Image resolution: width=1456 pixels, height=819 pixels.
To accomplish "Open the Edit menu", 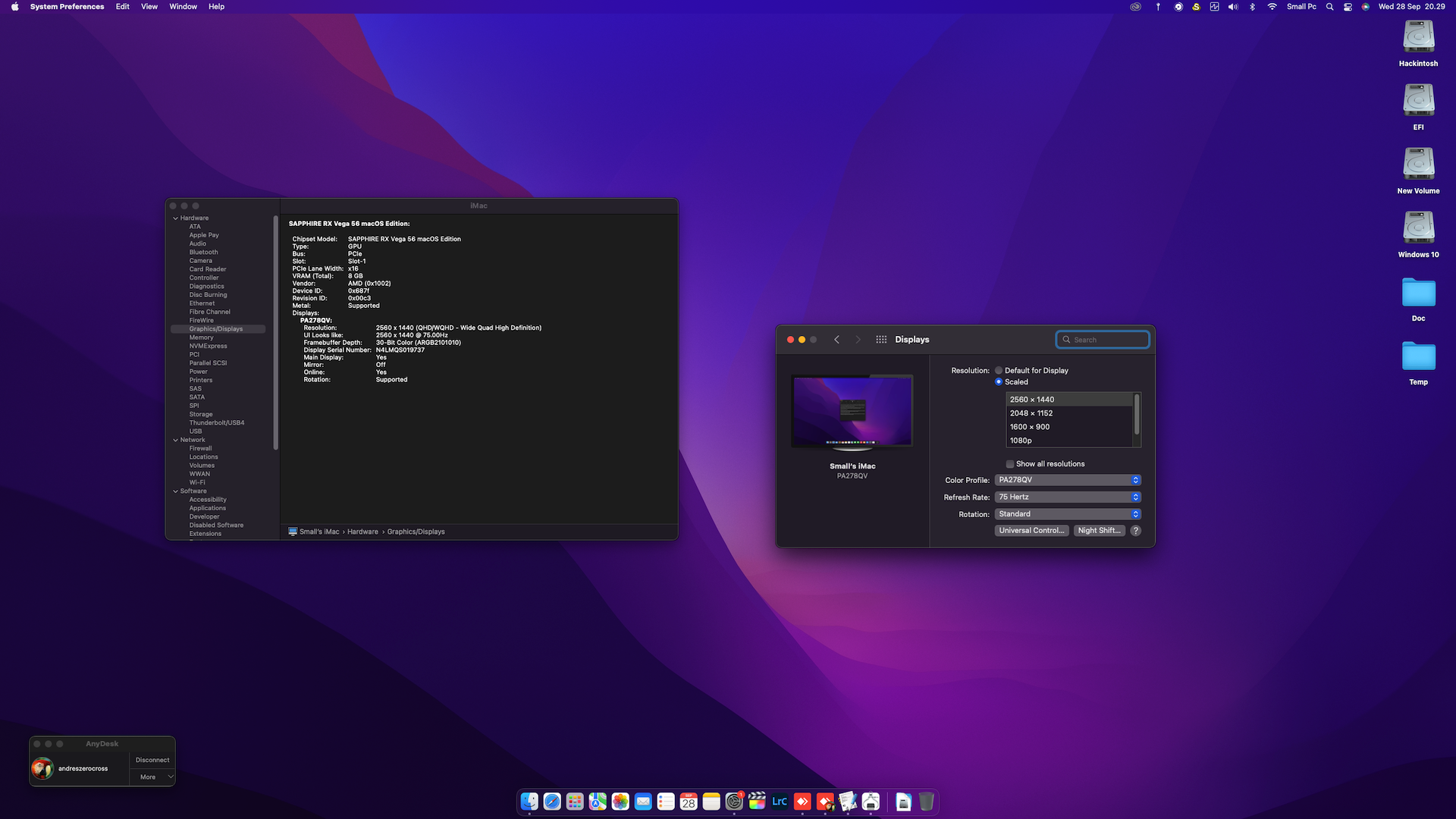I will (122, 7).
